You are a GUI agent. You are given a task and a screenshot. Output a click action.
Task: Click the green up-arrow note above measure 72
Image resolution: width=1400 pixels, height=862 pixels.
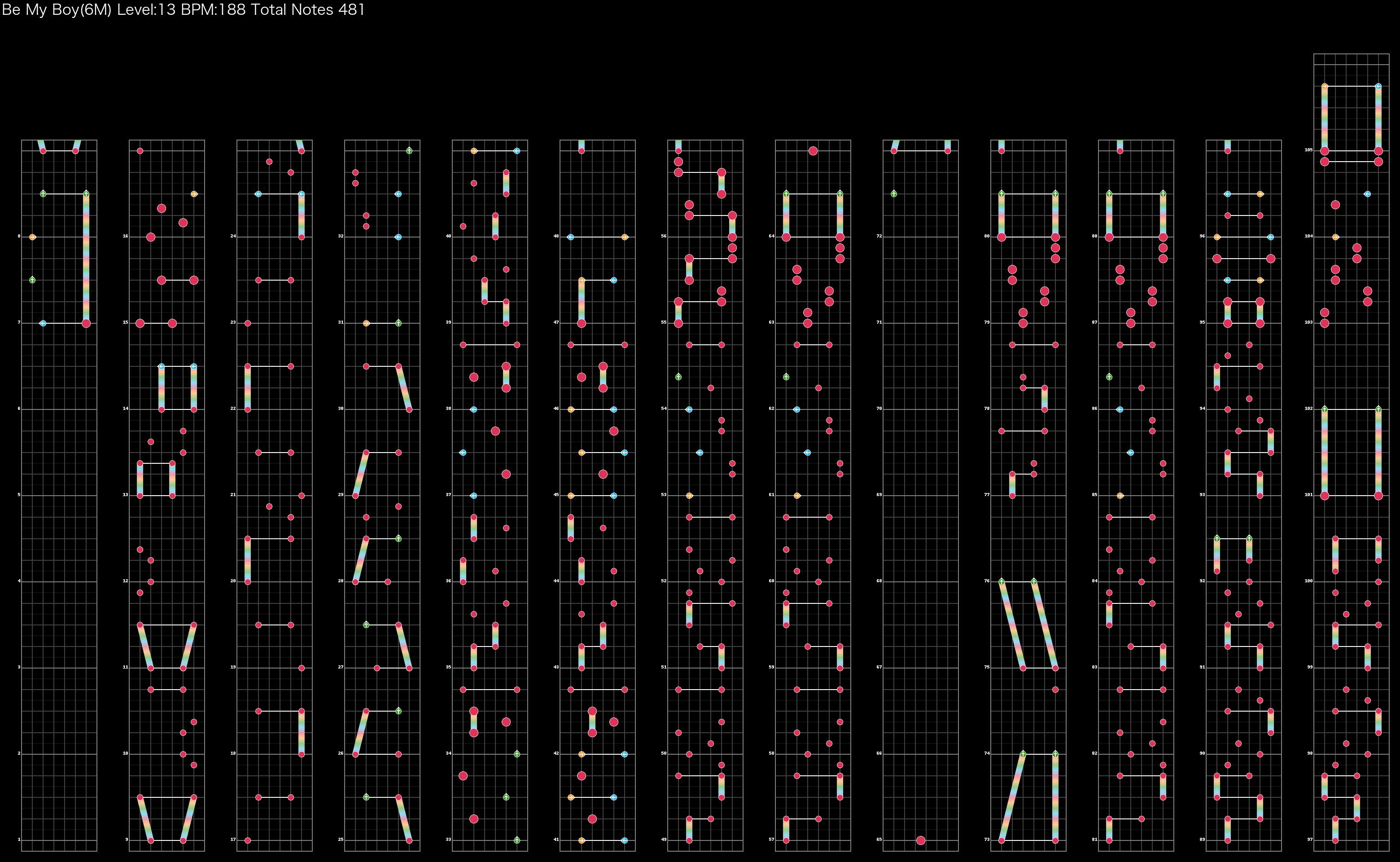click(893, 194)
